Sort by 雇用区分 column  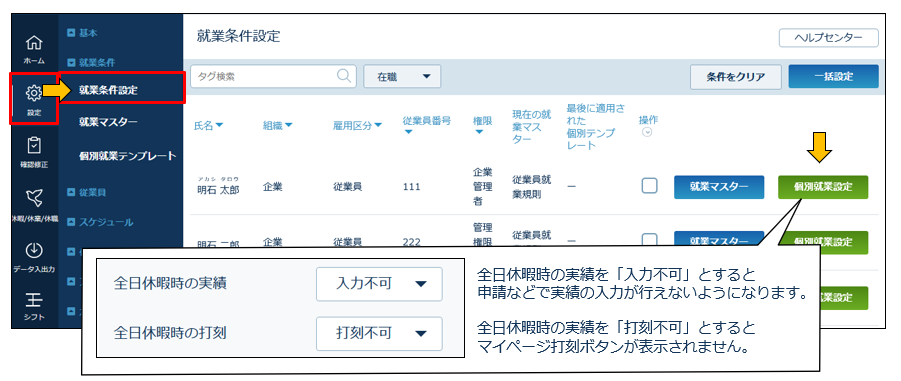point(358,125)
